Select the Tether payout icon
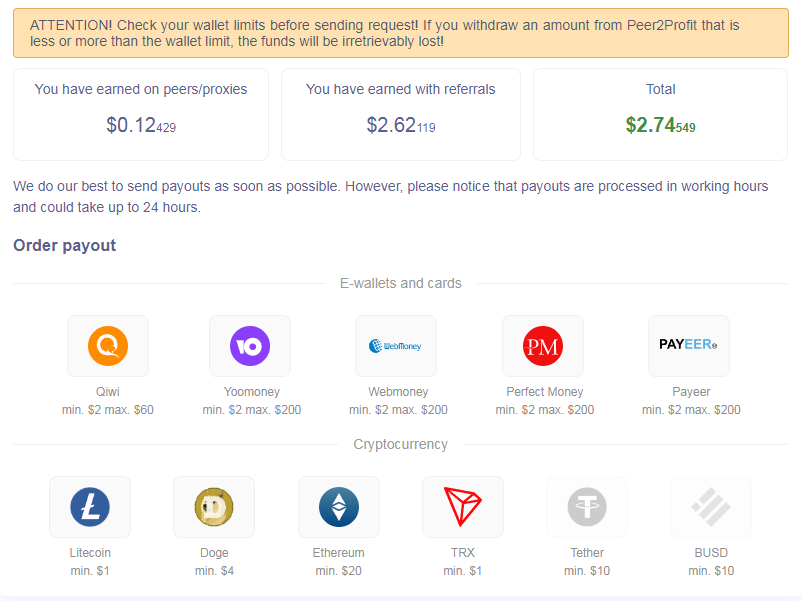 (587, 507)
